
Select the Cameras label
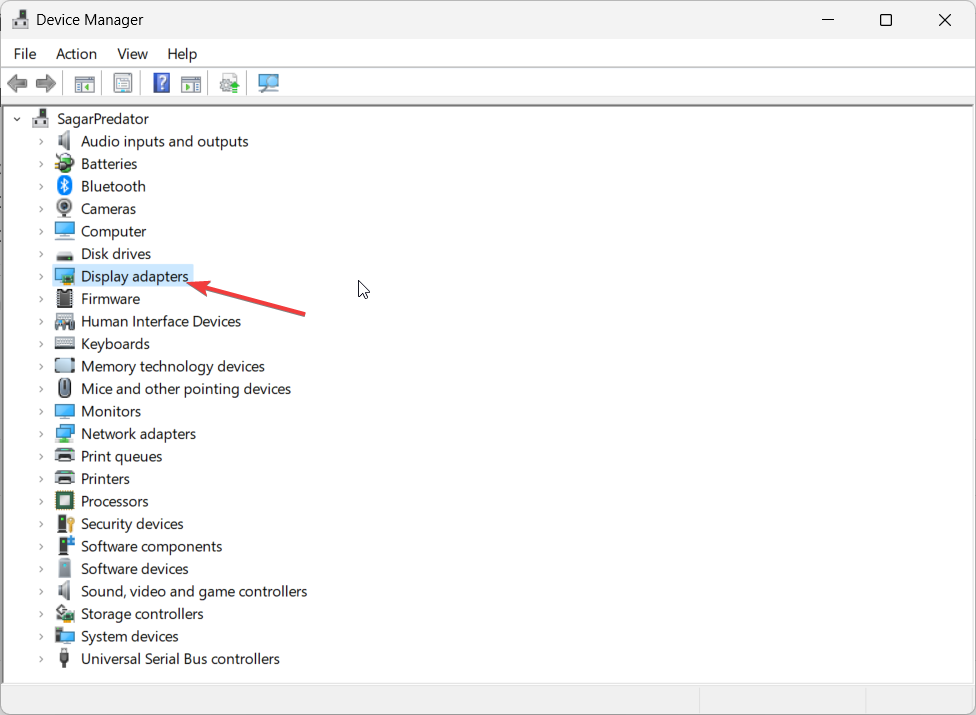coord(108,209)
